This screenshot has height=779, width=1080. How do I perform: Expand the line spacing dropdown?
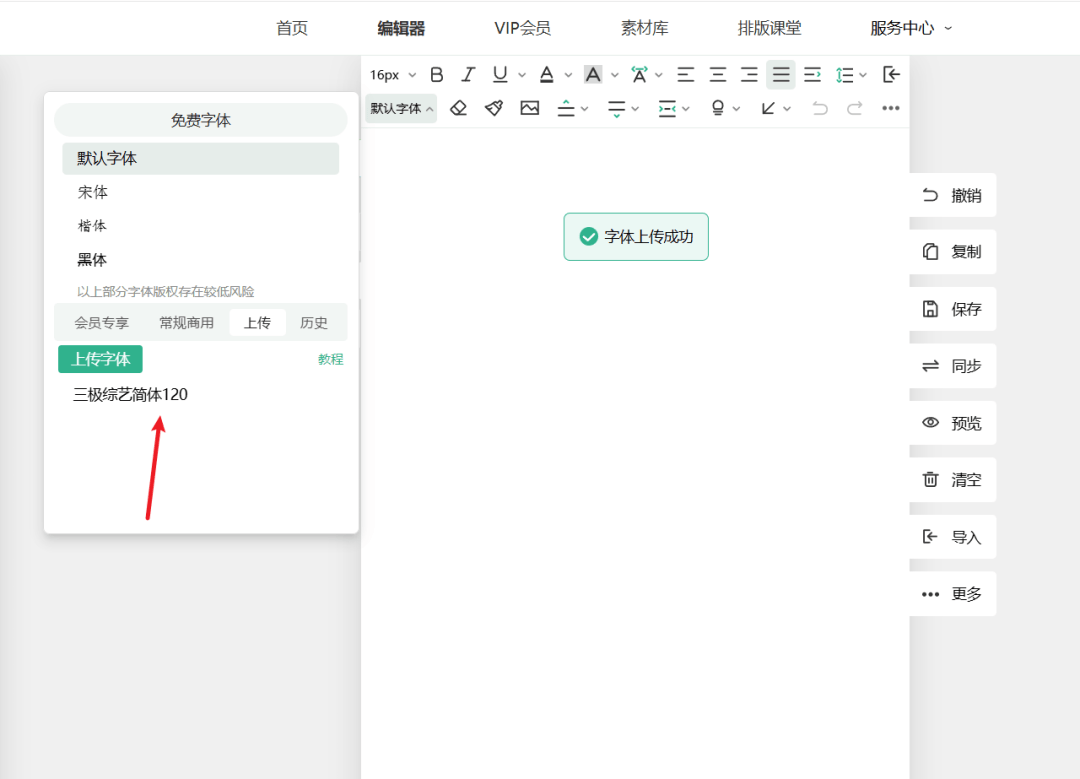click(852, 75)
